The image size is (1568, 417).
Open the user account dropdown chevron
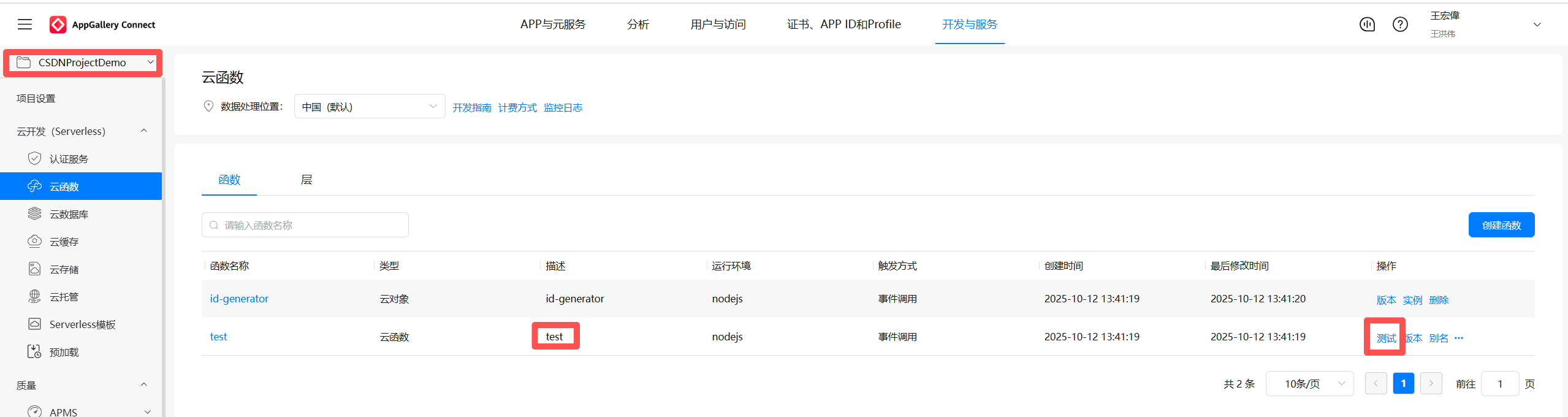coord(1537,25)
